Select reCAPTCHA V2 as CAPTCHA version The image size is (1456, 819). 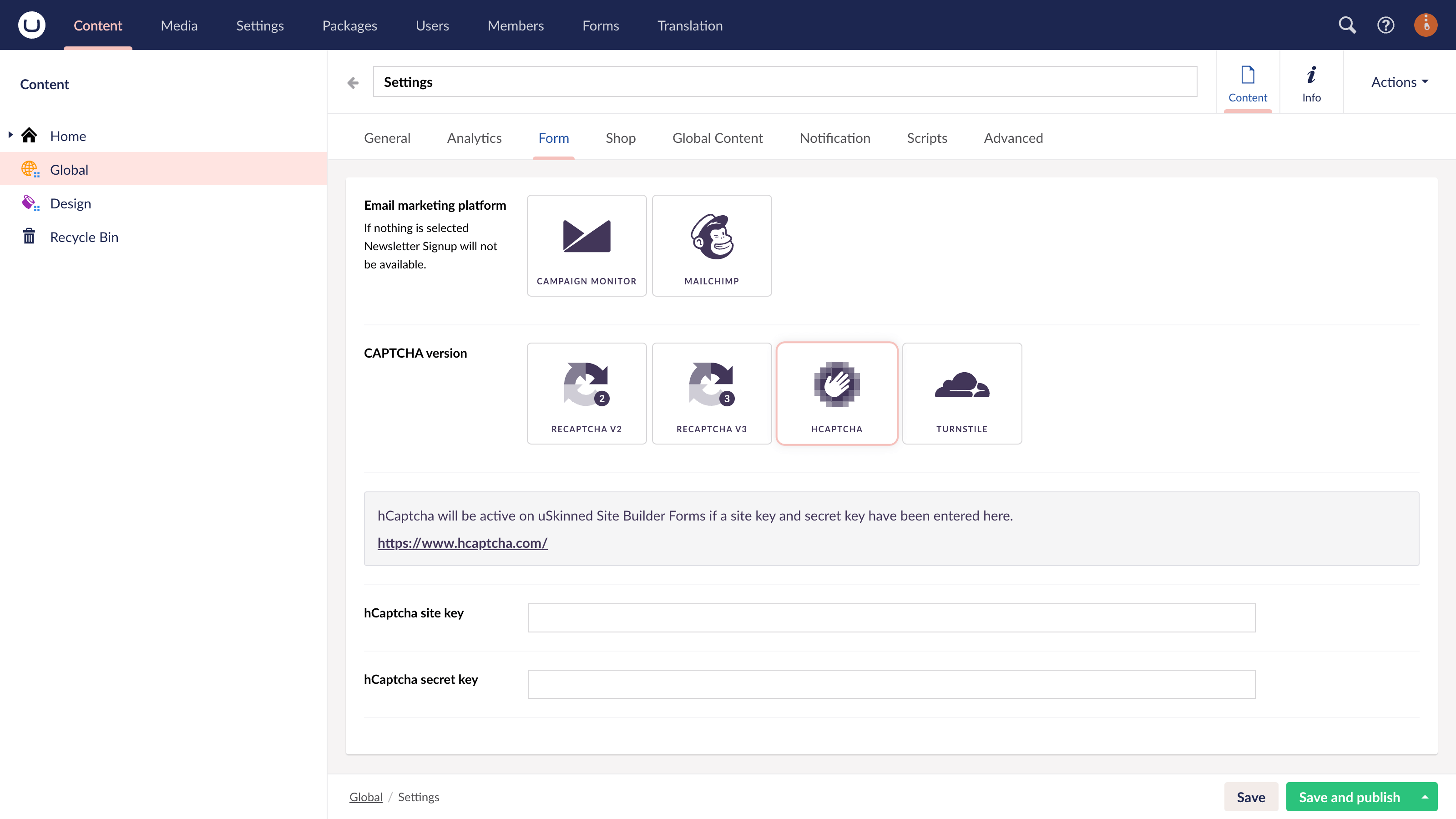click(586, 393)
